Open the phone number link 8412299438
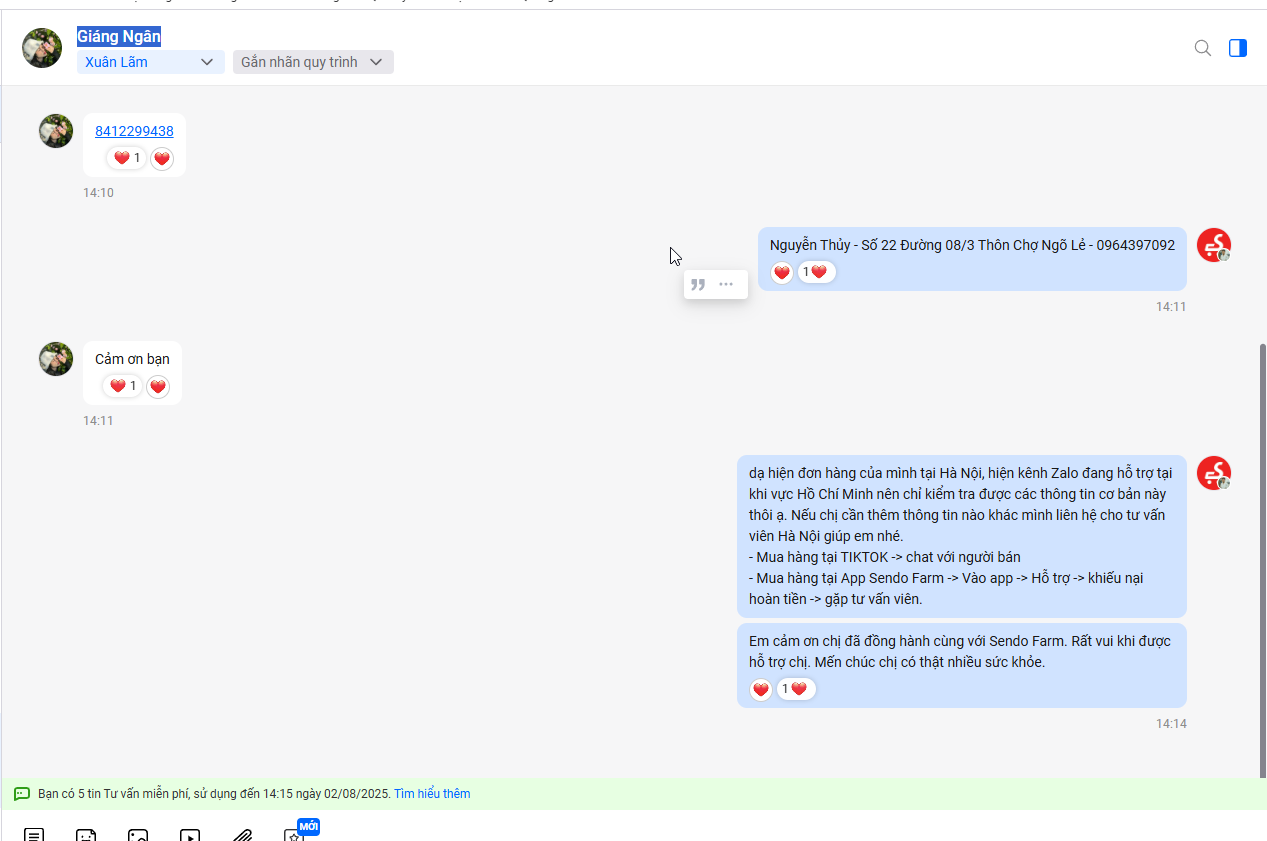Image resolution: width=1267 pixels, height=841 pixels. 134,131
